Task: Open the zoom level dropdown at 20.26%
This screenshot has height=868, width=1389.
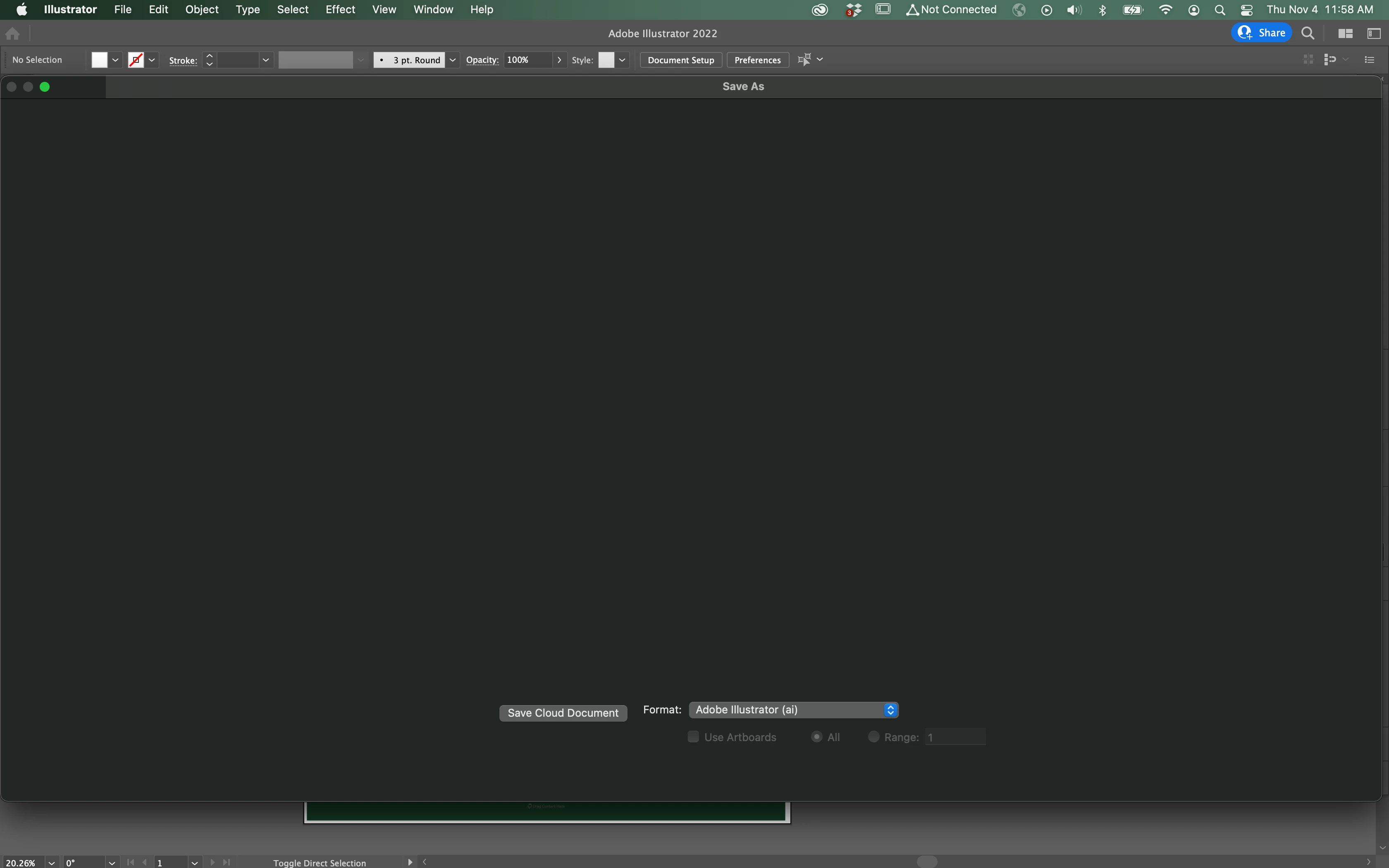Action: click(52, 862)
